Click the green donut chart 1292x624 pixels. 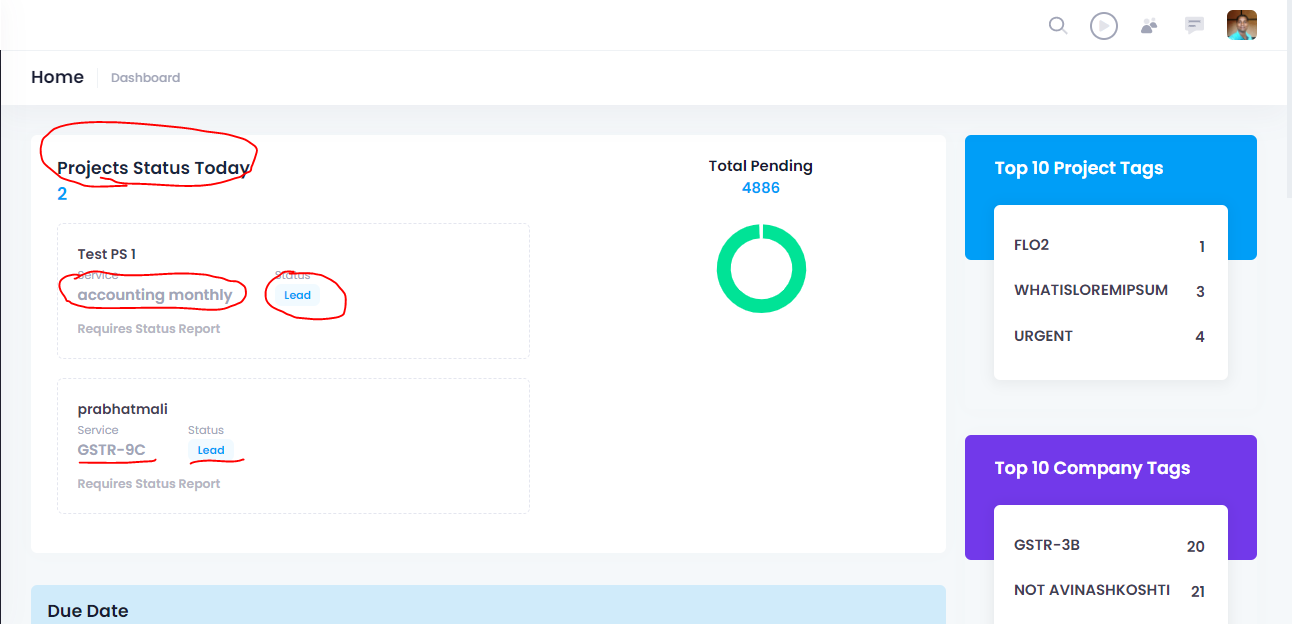(x=762, y=268)
